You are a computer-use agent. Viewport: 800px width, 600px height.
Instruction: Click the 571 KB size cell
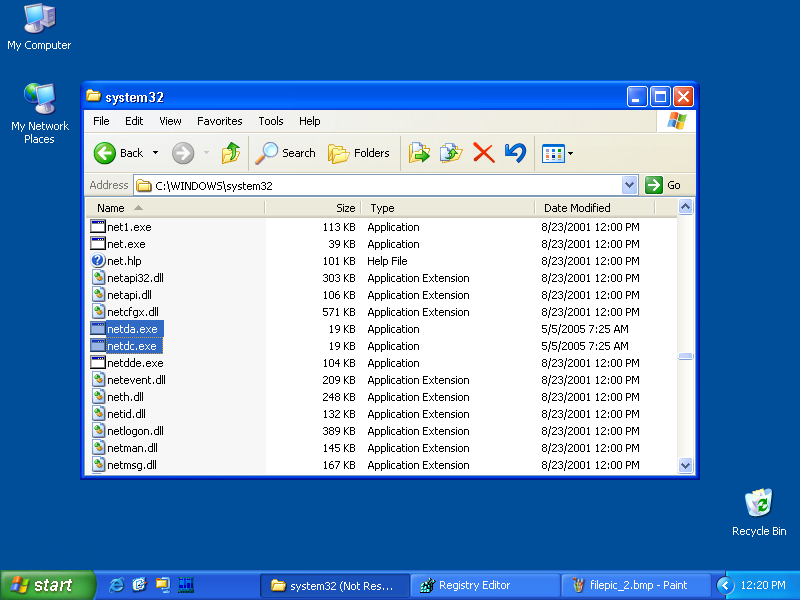tap(339, 312)
